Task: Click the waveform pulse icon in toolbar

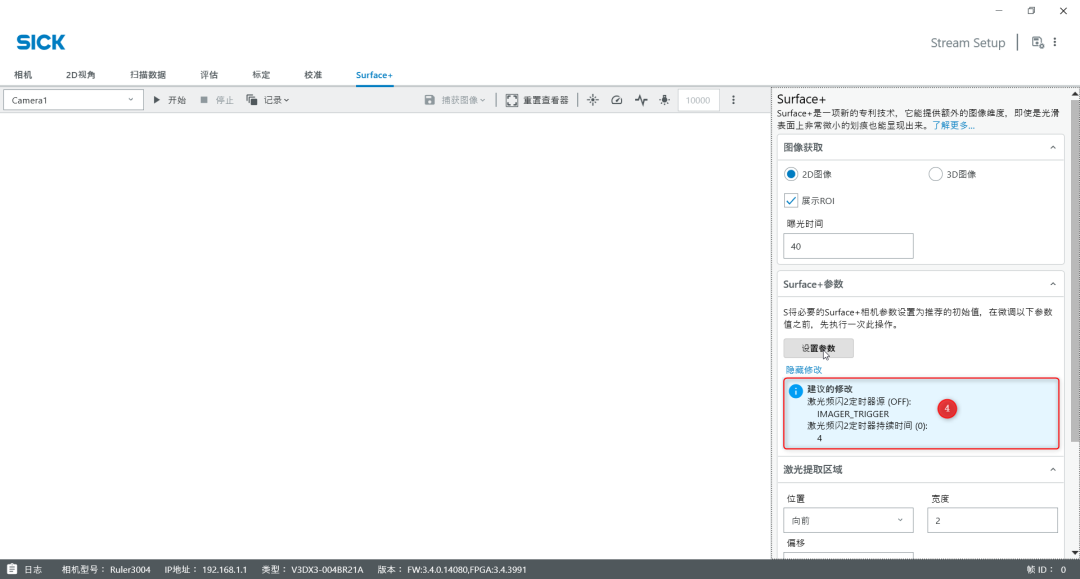Action: point(641,100)
